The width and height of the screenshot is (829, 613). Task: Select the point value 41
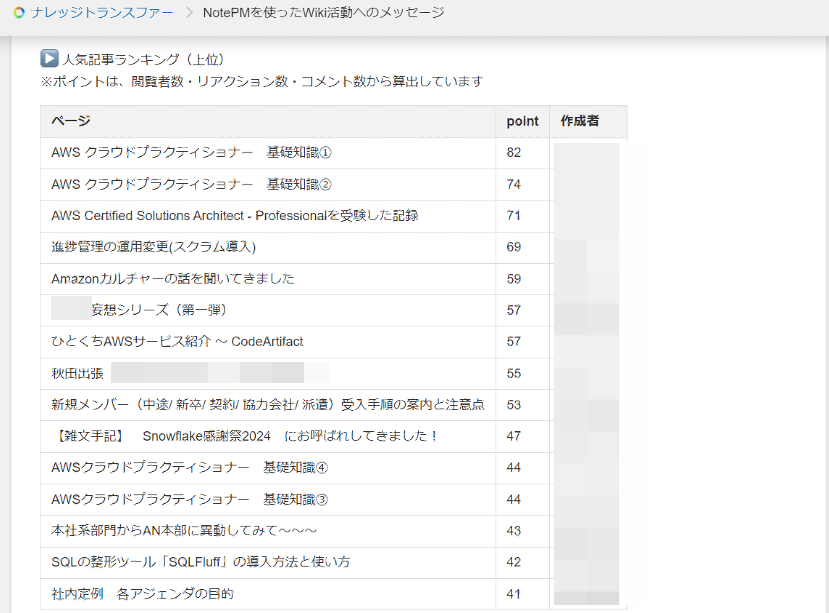pos(514,593)
